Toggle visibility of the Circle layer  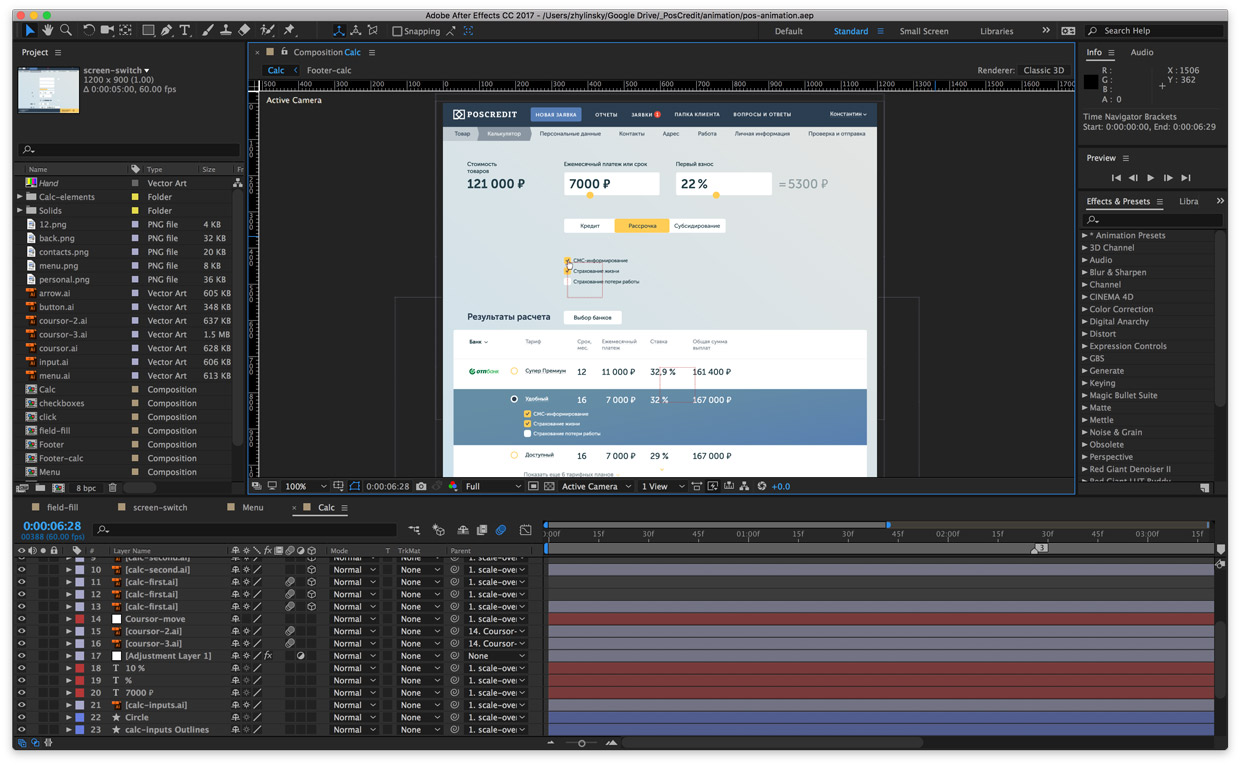point(21,717)
